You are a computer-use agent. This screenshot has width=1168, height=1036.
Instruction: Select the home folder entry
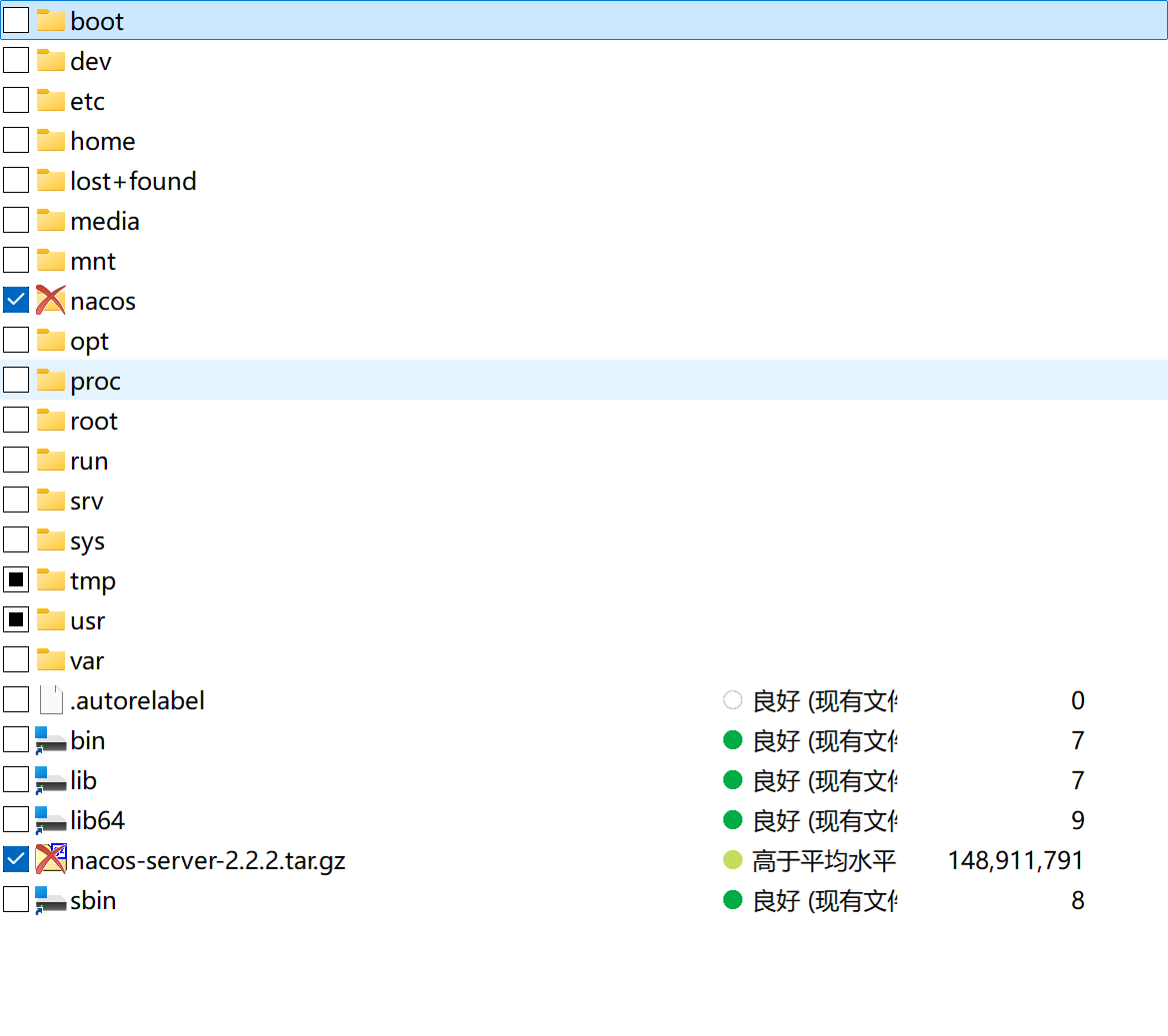102,141
